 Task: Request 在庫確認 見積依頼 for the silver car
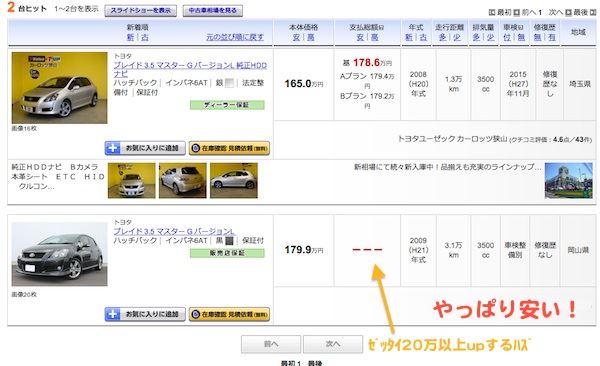coord(229,148)
